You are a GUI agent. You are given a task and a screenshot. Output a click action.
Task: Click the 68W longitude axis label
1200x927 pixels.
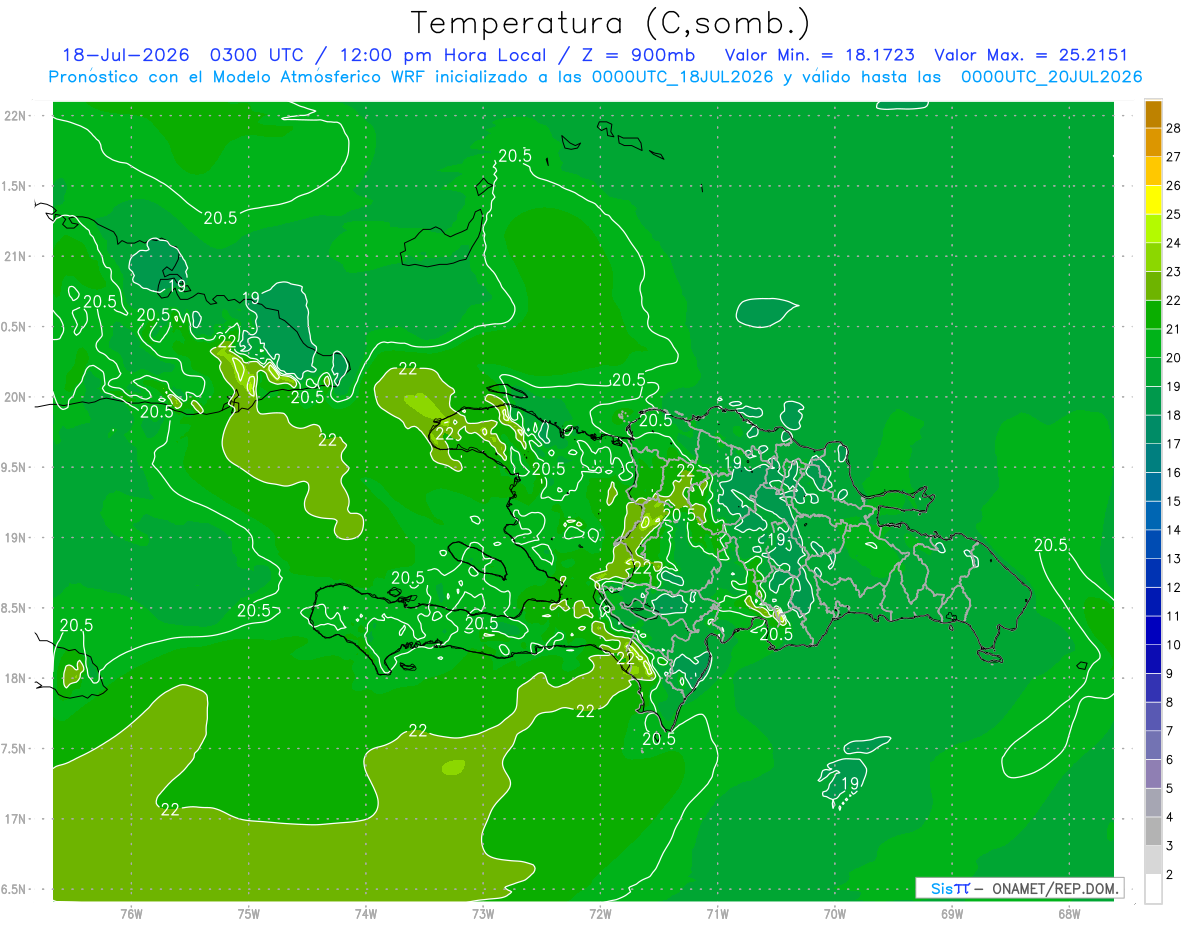pos(1069,913)
